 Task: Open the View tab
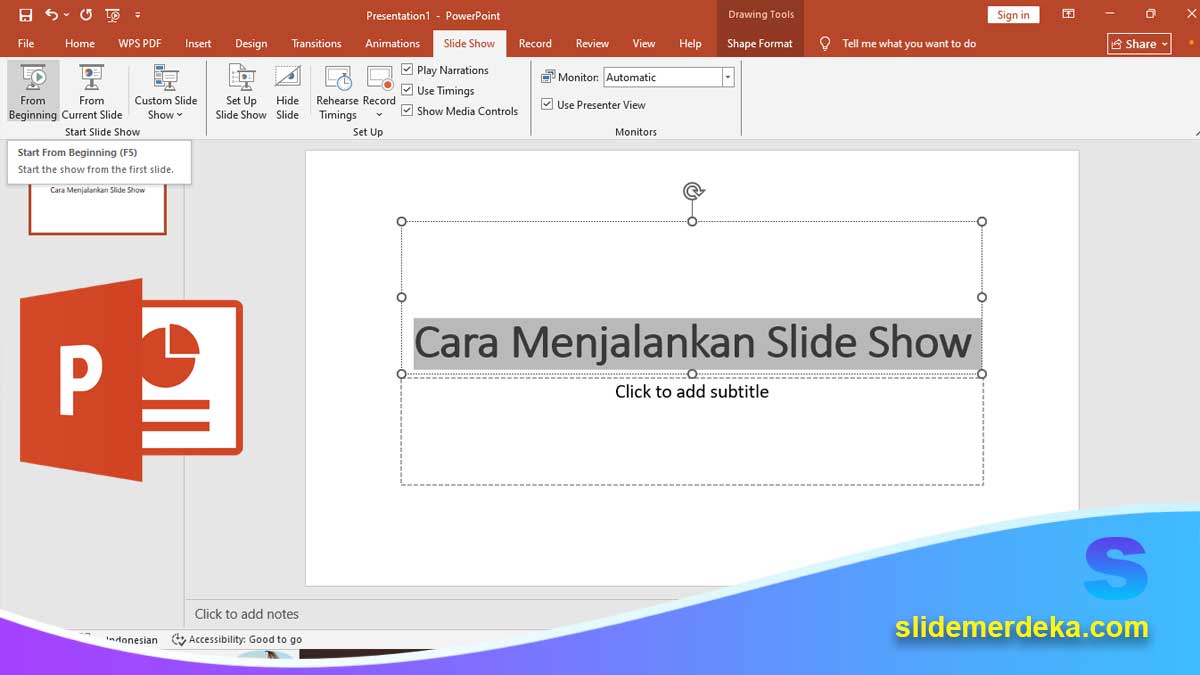pos(644,43)
